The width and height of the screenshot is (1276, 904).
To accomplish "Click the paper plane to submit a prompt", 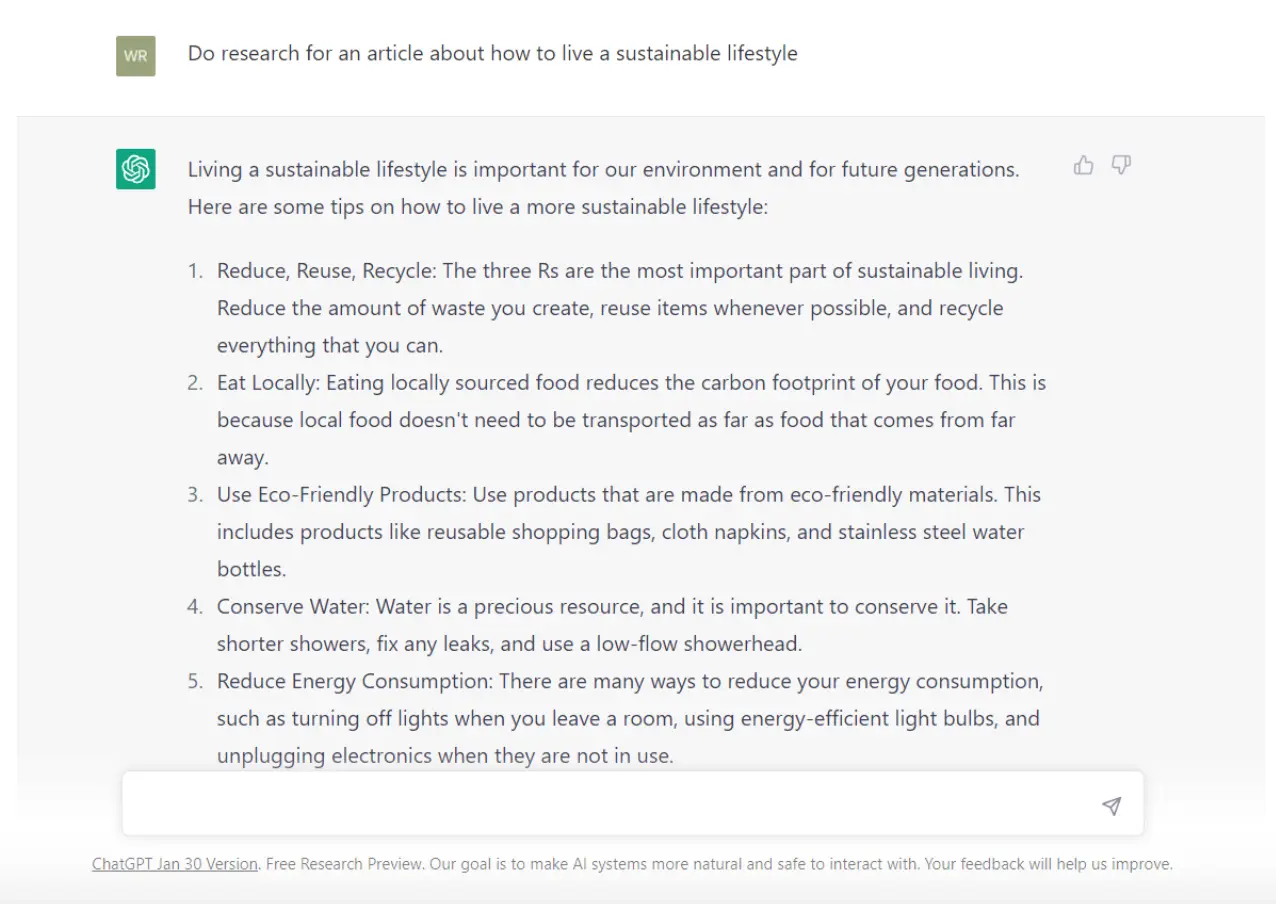I will (x=1111, y=804).
